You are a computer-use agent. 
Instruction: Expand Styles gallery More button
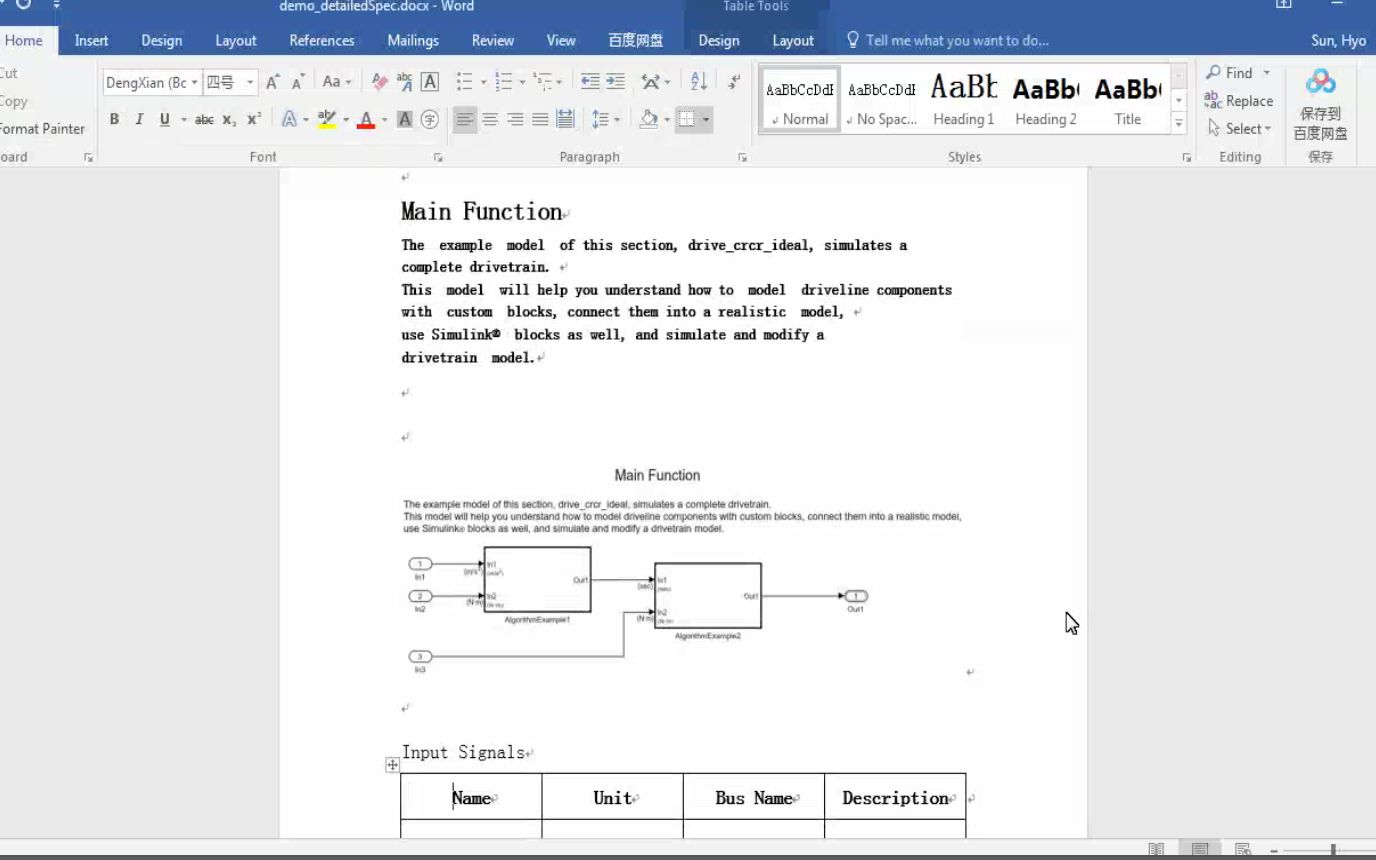point(1179,123)
